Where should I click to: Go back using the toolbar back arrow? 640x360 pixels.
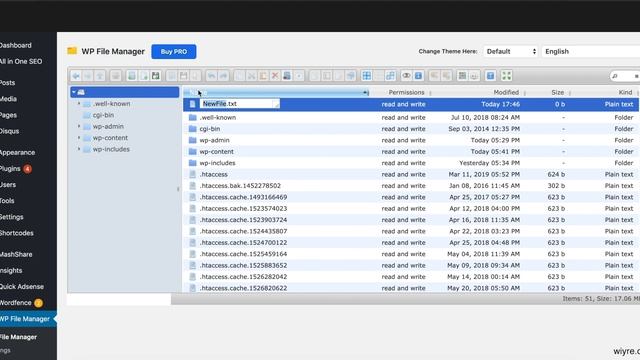pyautogui.click(x=76, y=76)
